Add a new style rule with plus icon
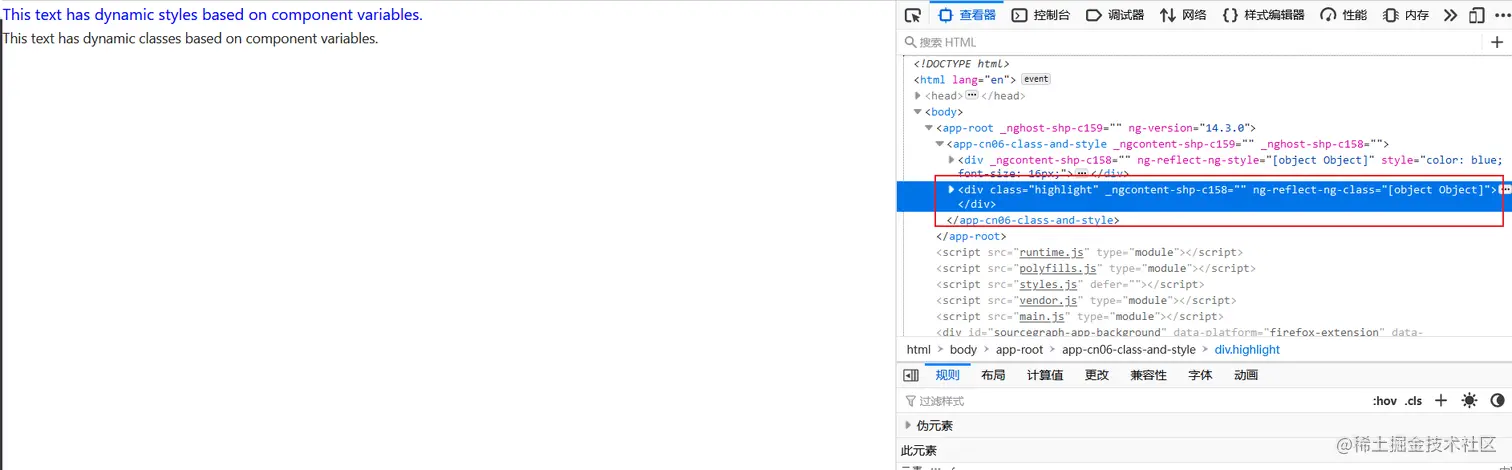Image resolution: width=1512 pixels, height=470 pixels. coord(1441,400)
